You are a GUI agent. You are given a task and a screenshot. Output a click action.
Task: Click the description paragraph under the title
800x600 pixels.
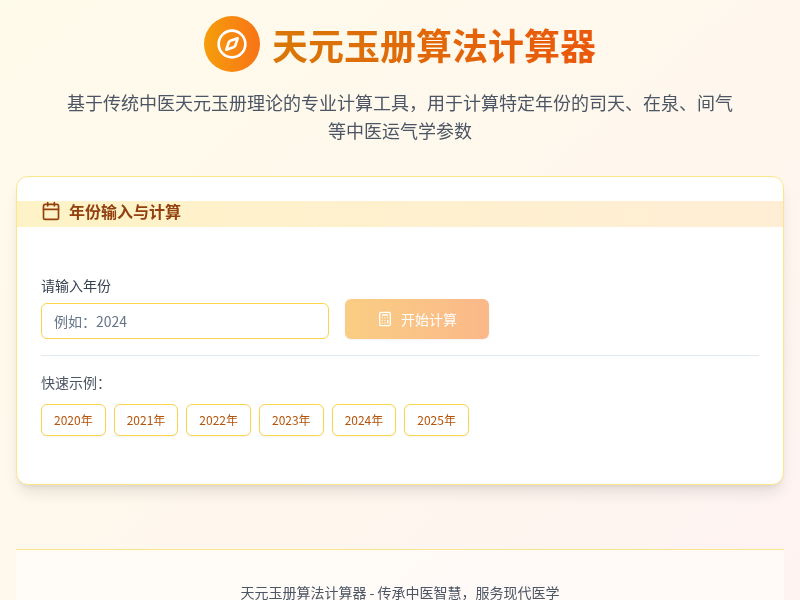[400, 117]
